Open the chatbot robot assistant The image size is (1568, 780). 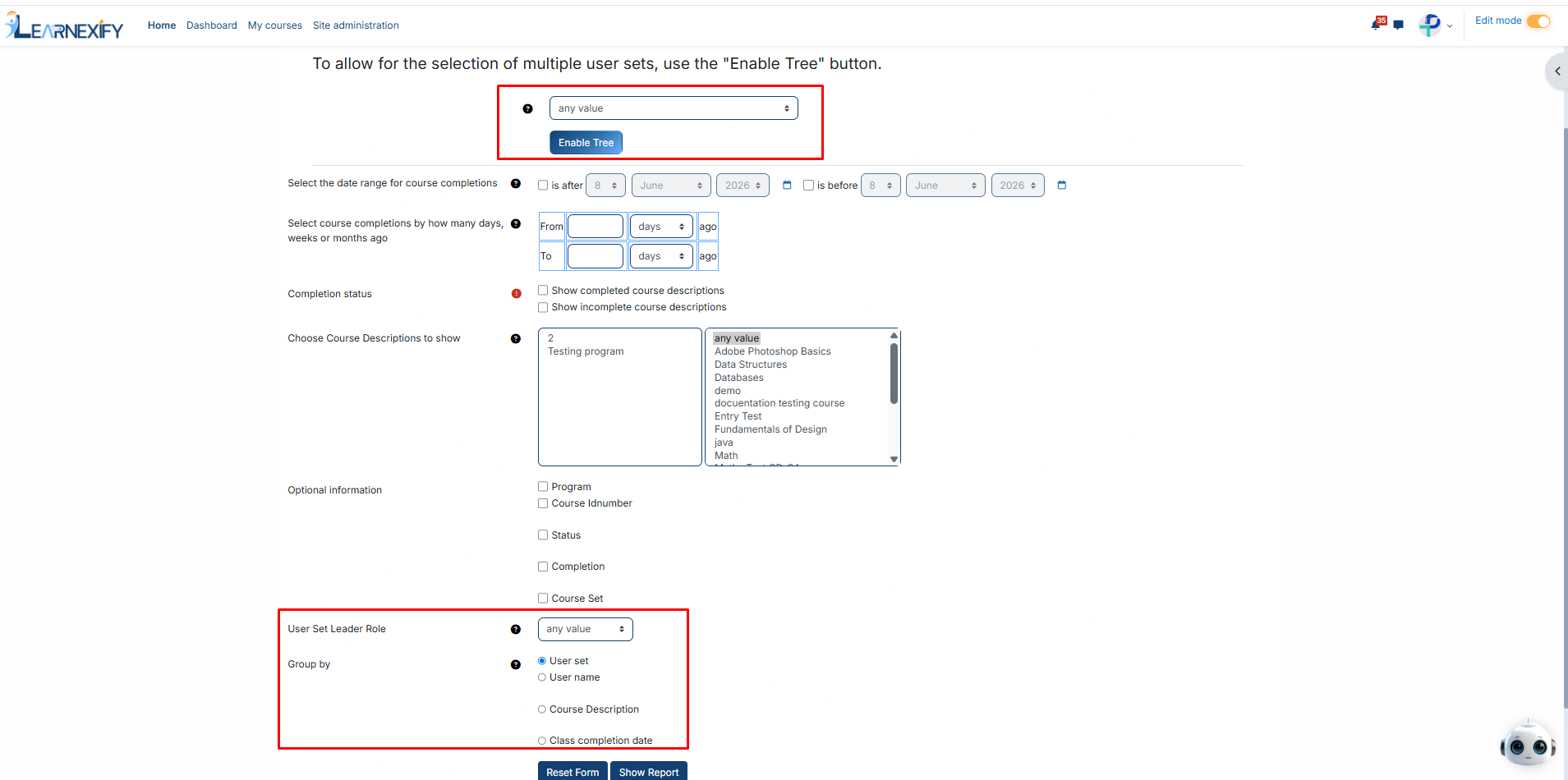click(x=1527, y=744)
